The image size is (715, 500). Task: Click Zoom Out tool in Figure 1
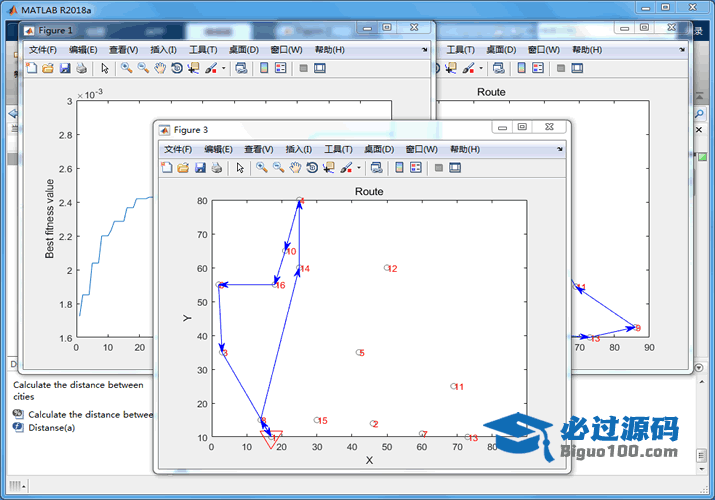143,68
